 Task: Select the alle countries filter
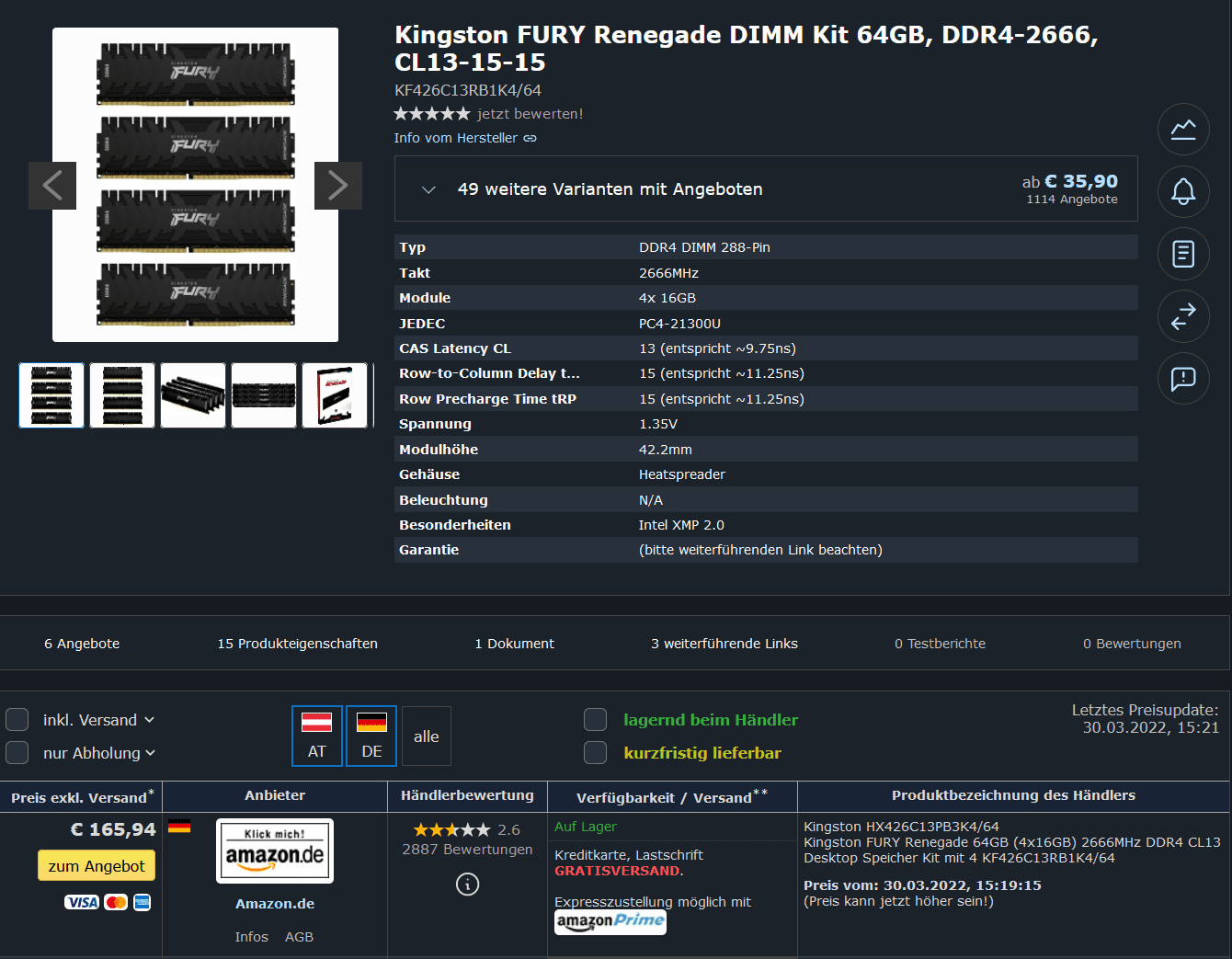(x=427, y=736)
